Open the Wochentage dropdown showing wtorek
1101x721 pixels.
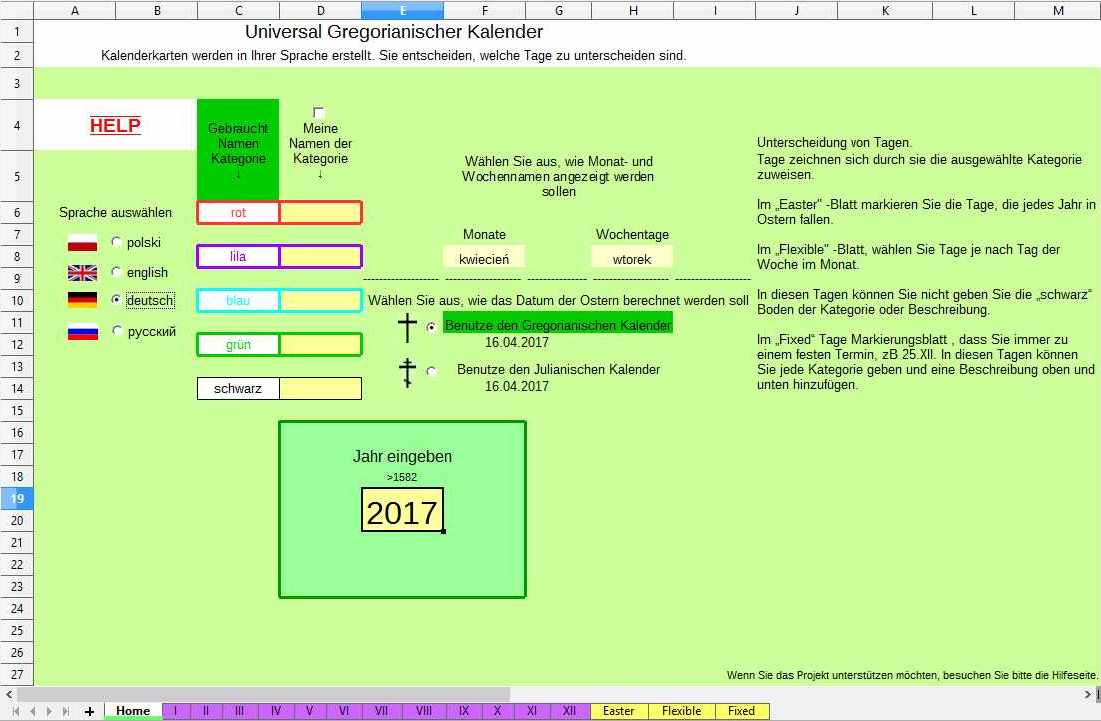[631, 258]
